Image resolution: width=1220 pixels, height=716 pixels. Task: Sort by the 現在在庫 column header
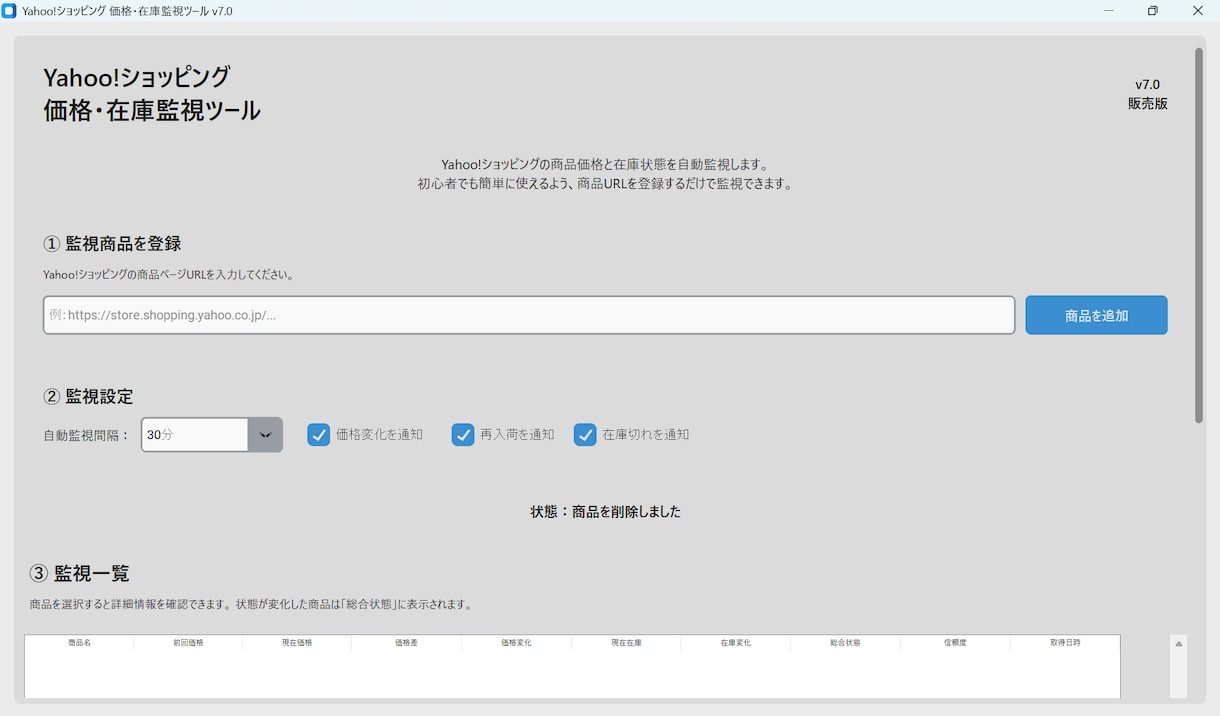click(626, 642)
